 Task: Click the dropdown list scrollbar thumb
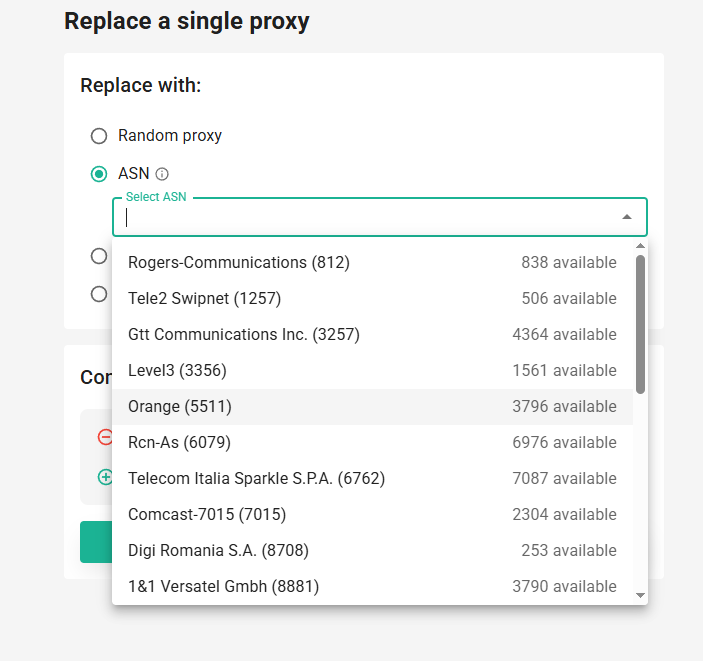point(640,325)
